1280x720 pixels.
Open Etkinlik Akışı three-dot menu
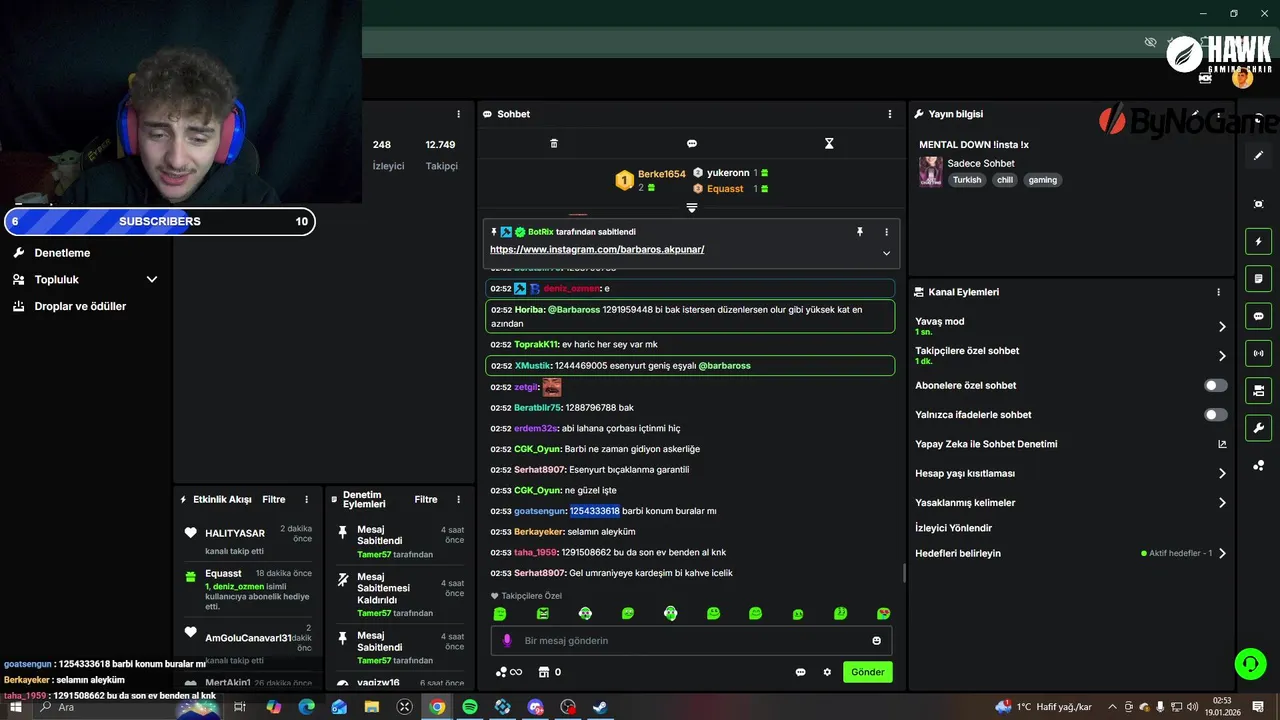click(307, 499)
